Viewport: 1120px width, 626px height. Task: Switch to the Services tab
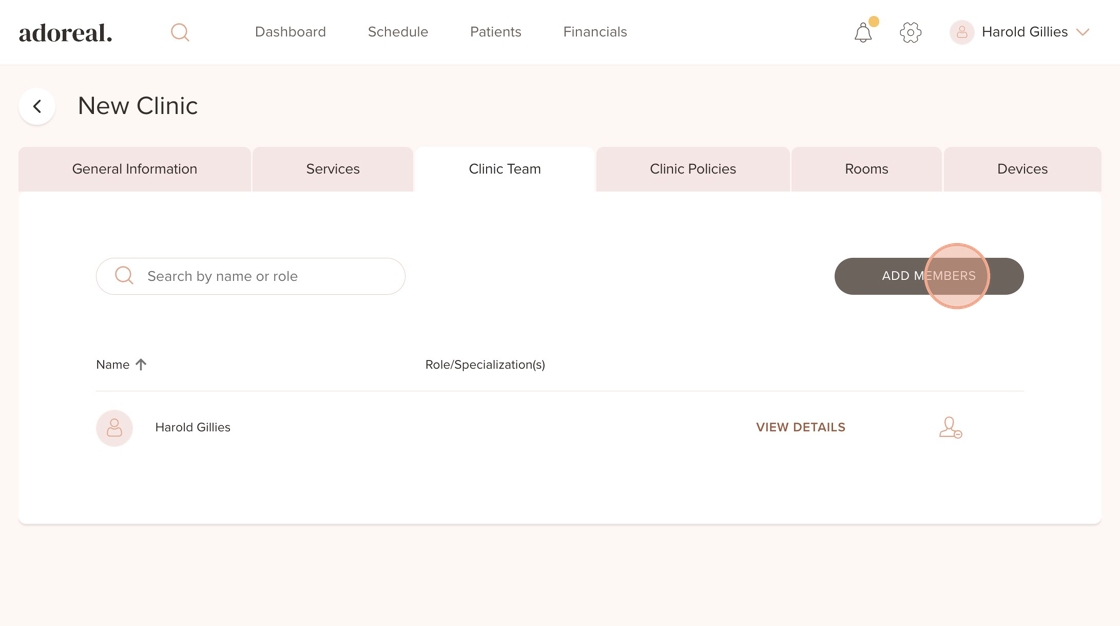tap(333, 169)
